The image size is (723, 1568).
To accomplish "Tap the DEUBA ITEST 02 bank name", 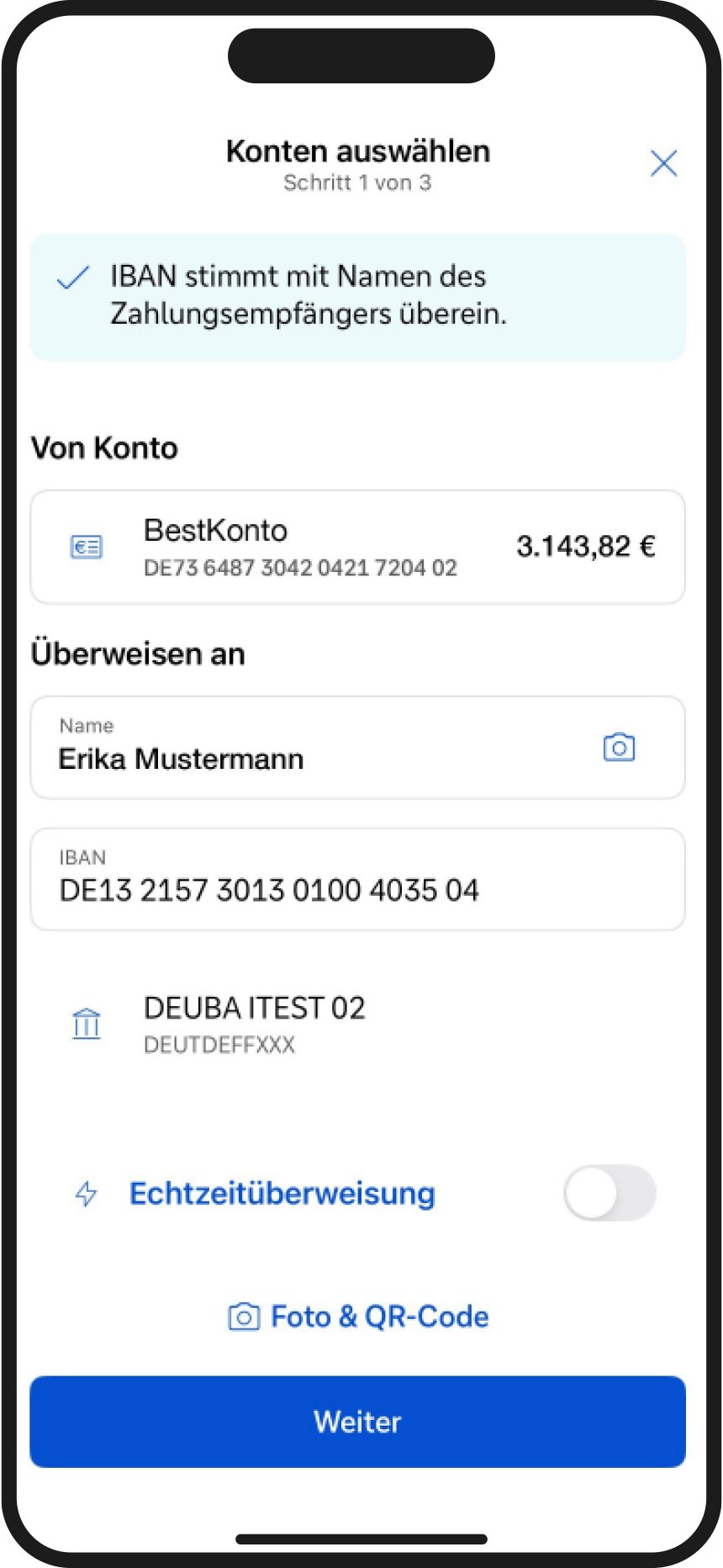I will click(x=255, y=1008).
